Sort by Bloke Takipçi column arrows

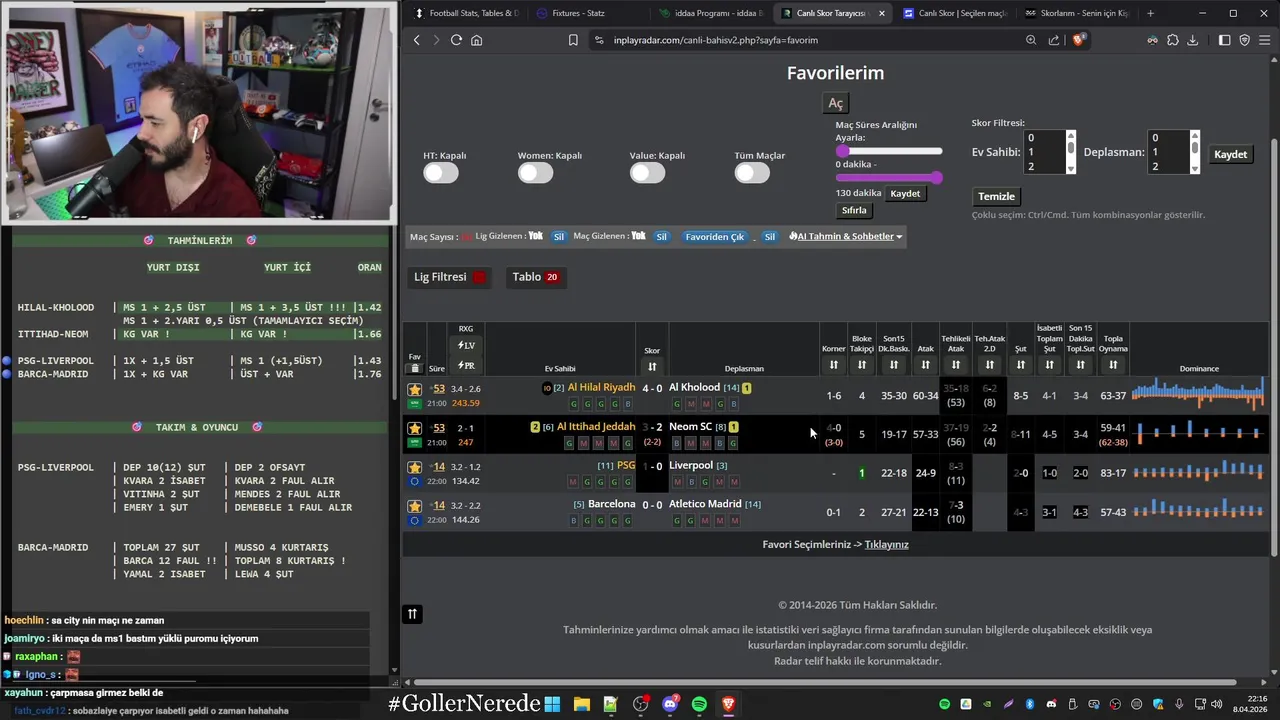[862, 365]
